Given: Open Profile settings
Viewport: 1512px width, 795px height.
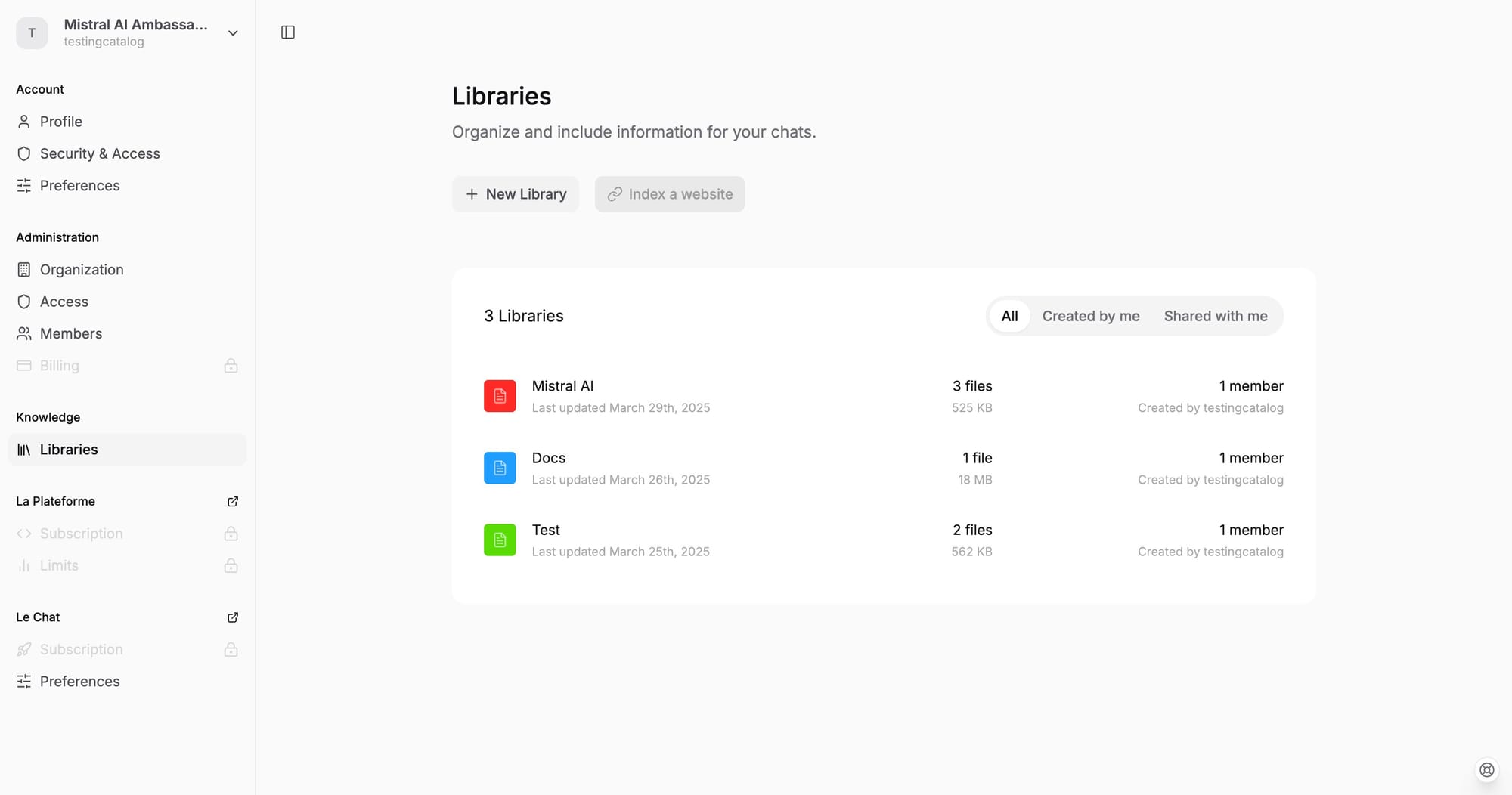Looking at the screenshot, I should click(127, 122).
